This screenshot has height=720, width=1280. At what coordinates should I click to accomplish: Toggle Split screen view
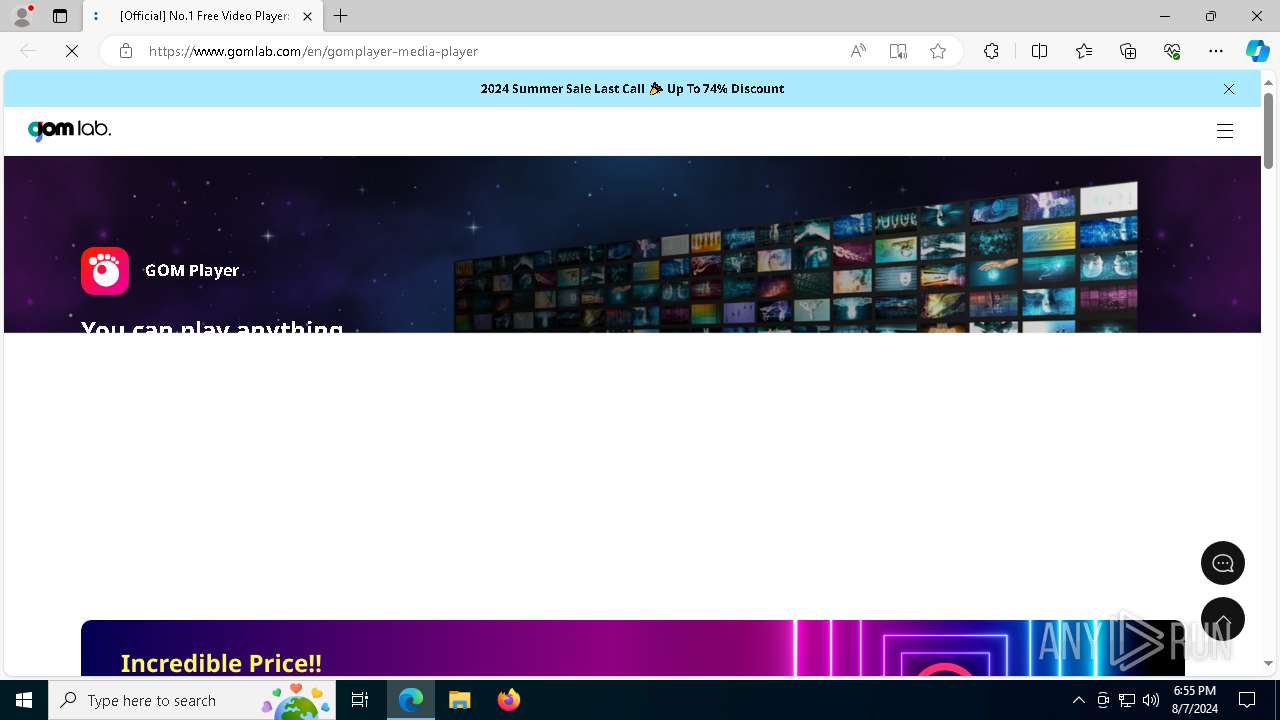pos(1039,51)
